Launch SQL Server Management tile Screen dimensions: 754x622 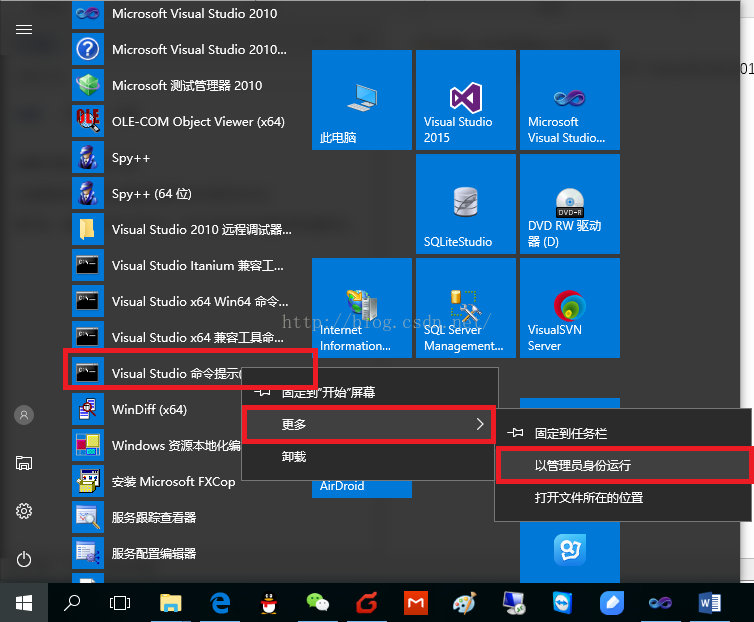coord(465,308)
